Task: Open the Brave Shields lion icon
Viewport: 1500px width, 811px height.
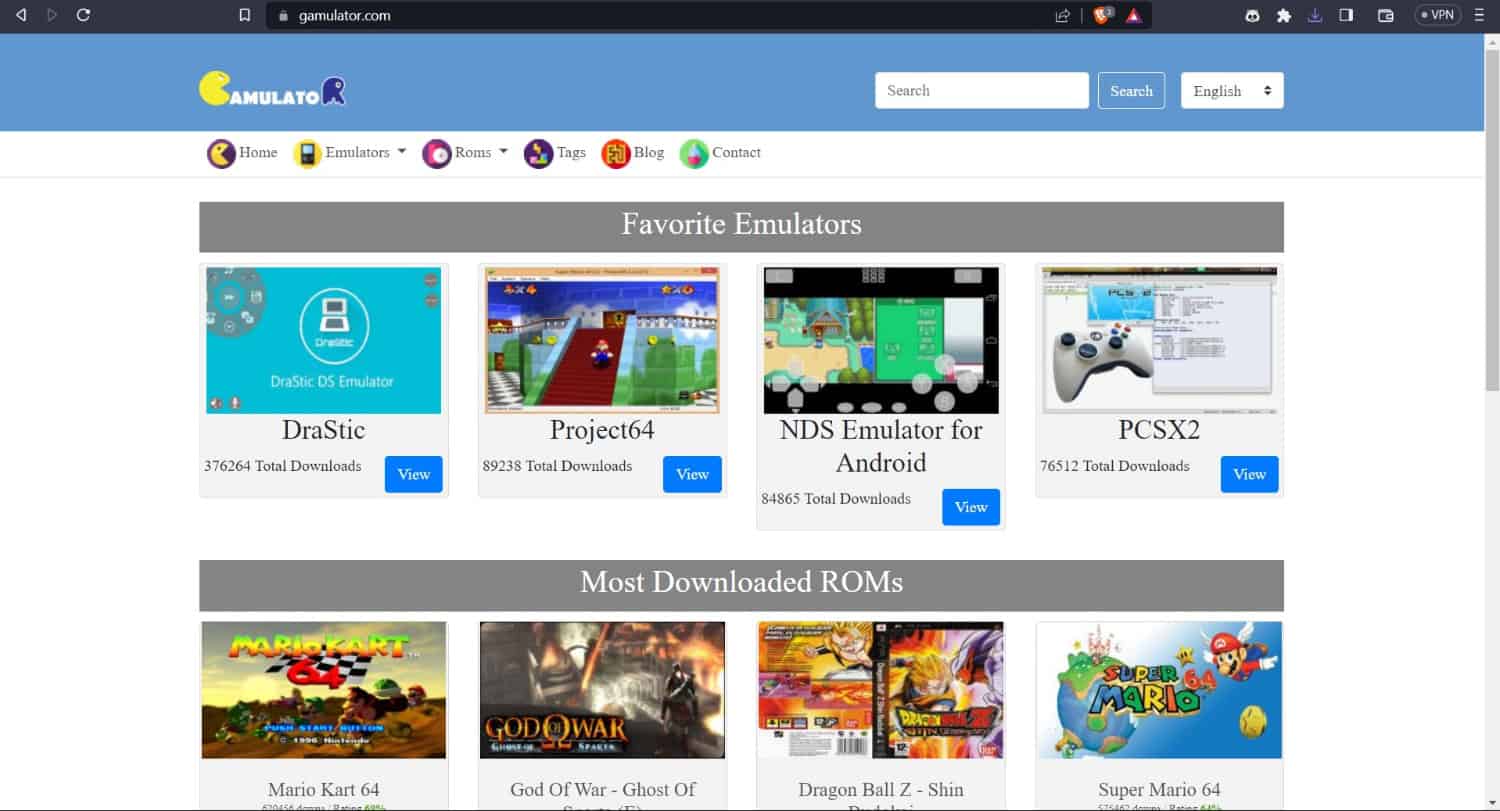Action: 1103,15
